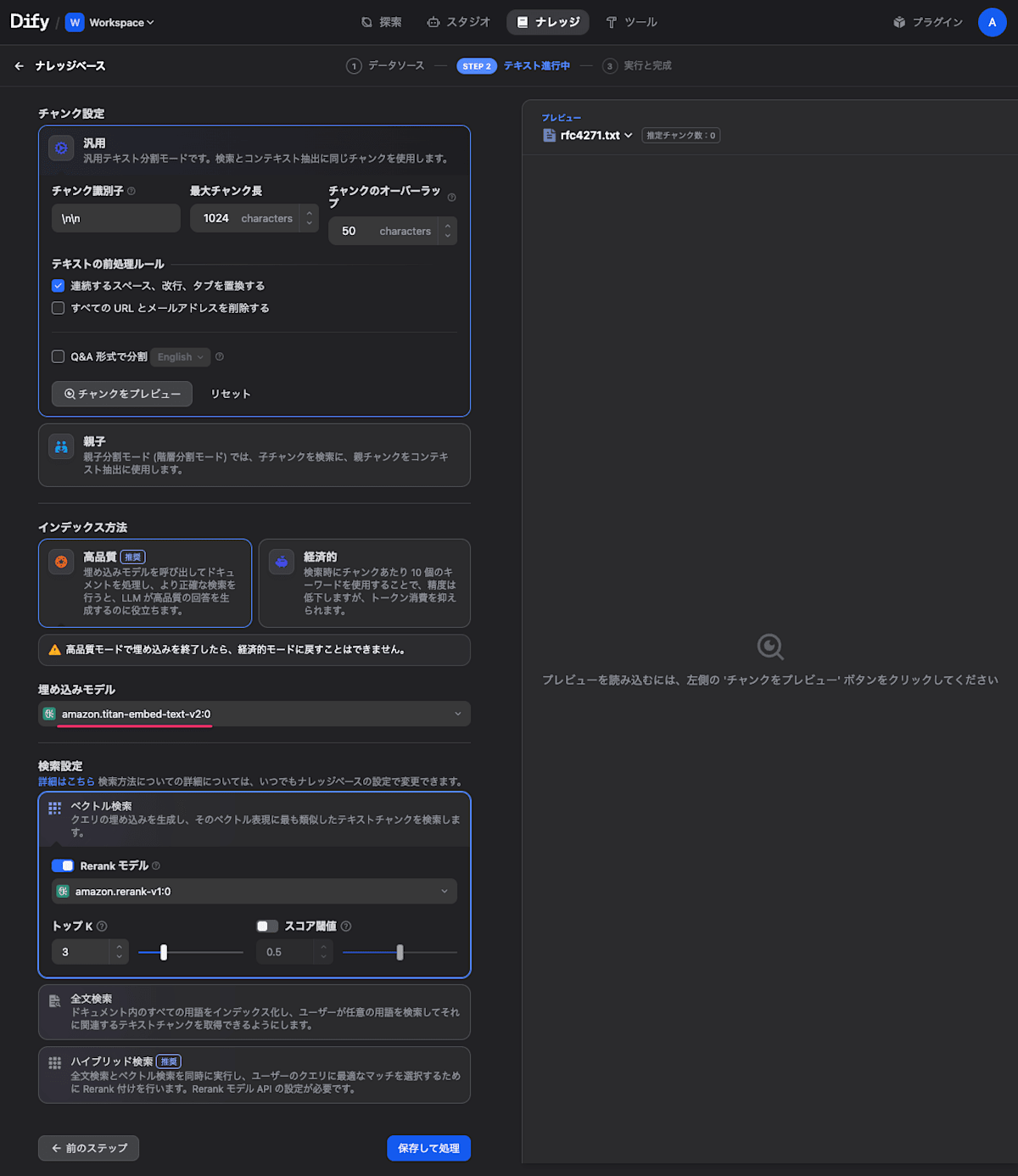The height and width of the screenshot is (1176, 1018).
Task: Click the 推定チャンク数 : 0 badge
Action: 681,135
